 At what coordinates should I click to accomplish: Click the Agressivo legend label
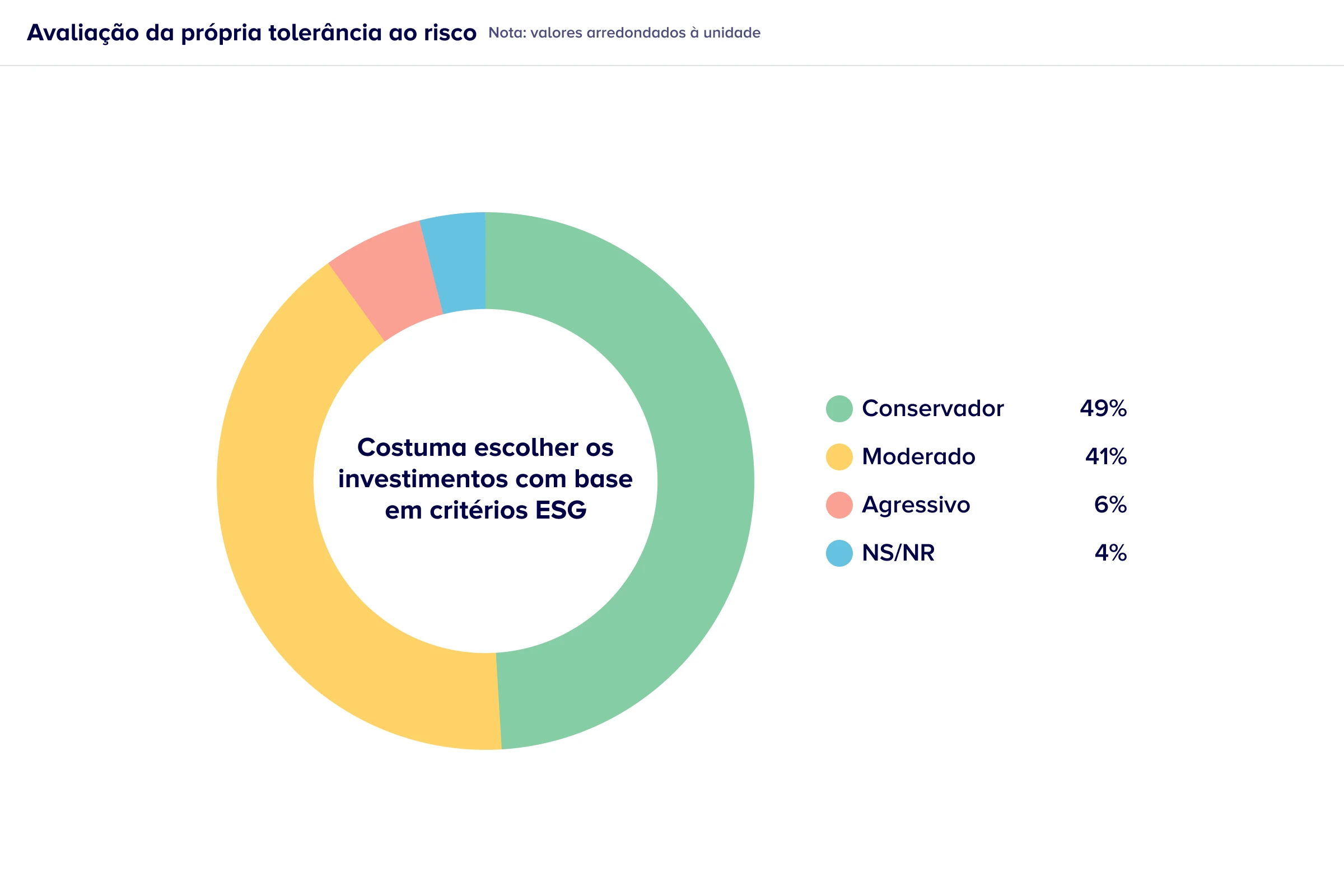pyautogui.click(x=916, y=505)
